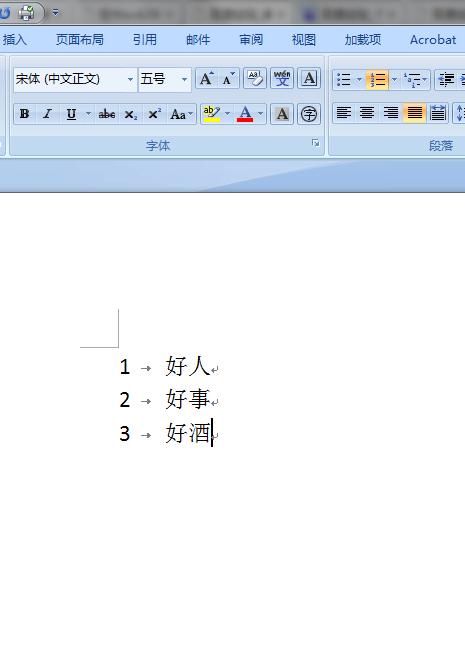Select list number 1
The image size is (465, 658).
pos(125,367)
